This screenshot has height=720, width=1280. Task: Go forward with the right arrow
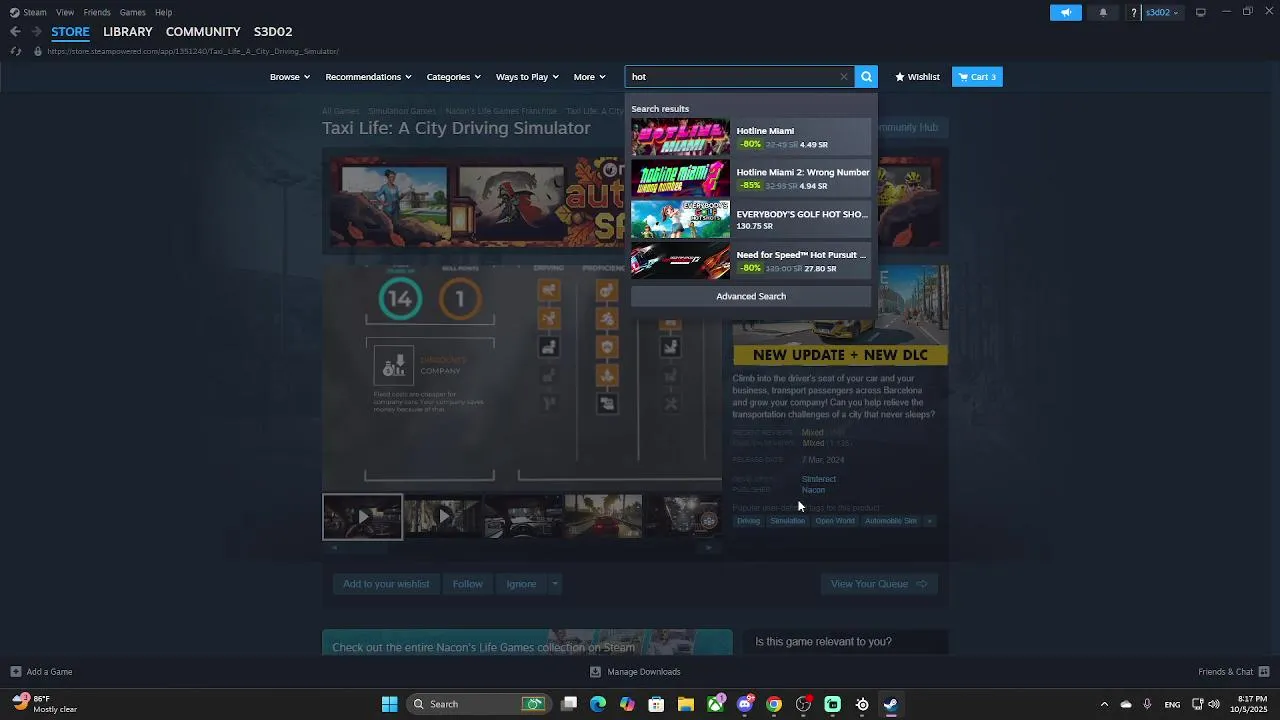36,32
